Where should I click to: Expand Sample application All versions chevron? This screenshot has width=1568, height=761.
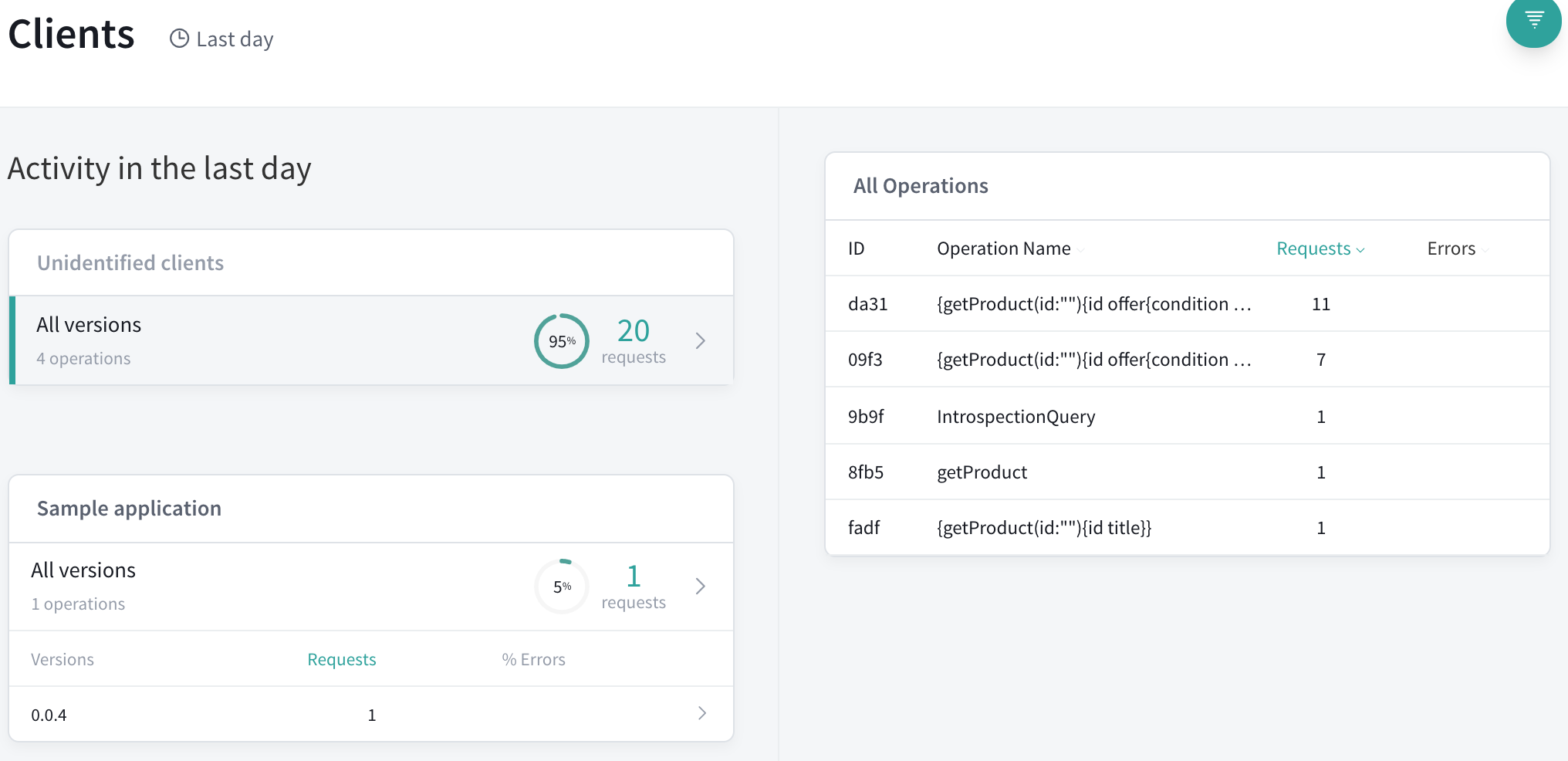(x=700, y=587)
